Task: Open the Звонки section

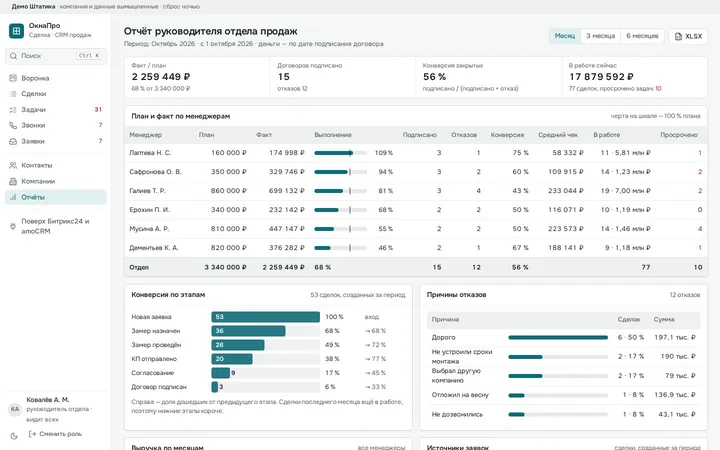Action: 56,125
